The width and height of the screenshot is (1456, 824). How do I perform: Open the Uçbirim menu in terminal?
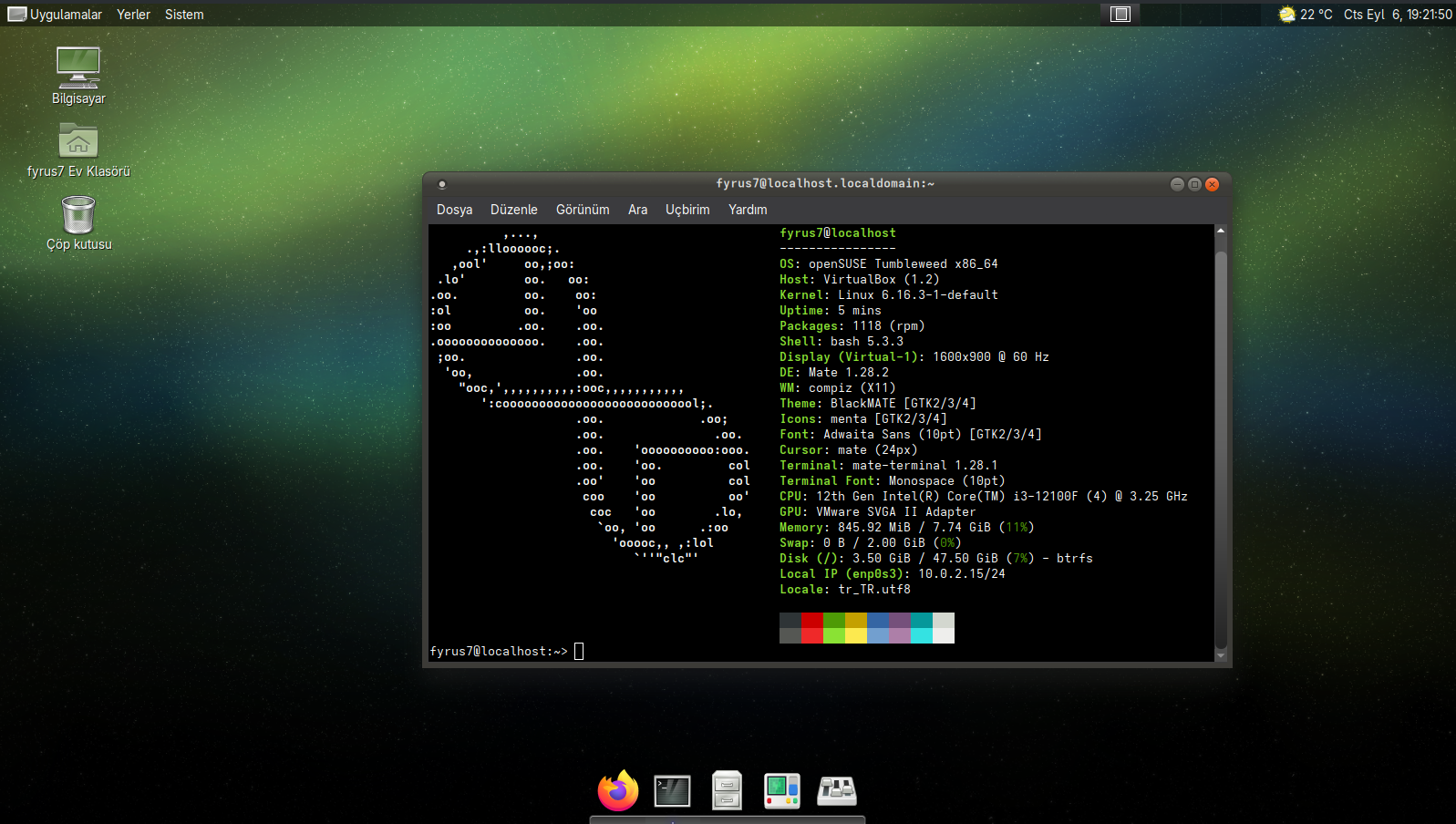pyautogui.click(x=687, y=210)
